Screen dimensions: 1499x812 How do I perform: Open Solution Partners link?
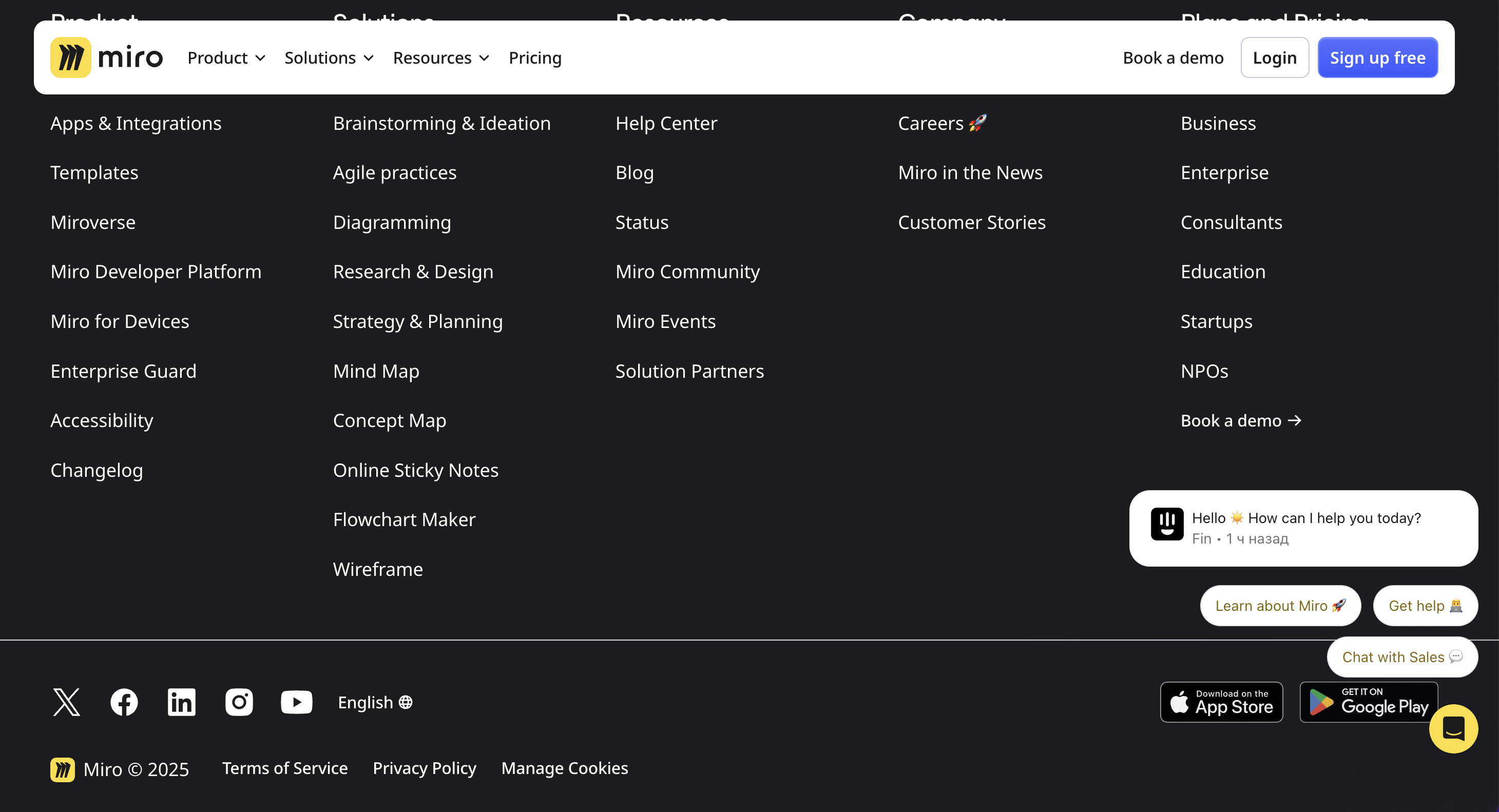[689, 371]
